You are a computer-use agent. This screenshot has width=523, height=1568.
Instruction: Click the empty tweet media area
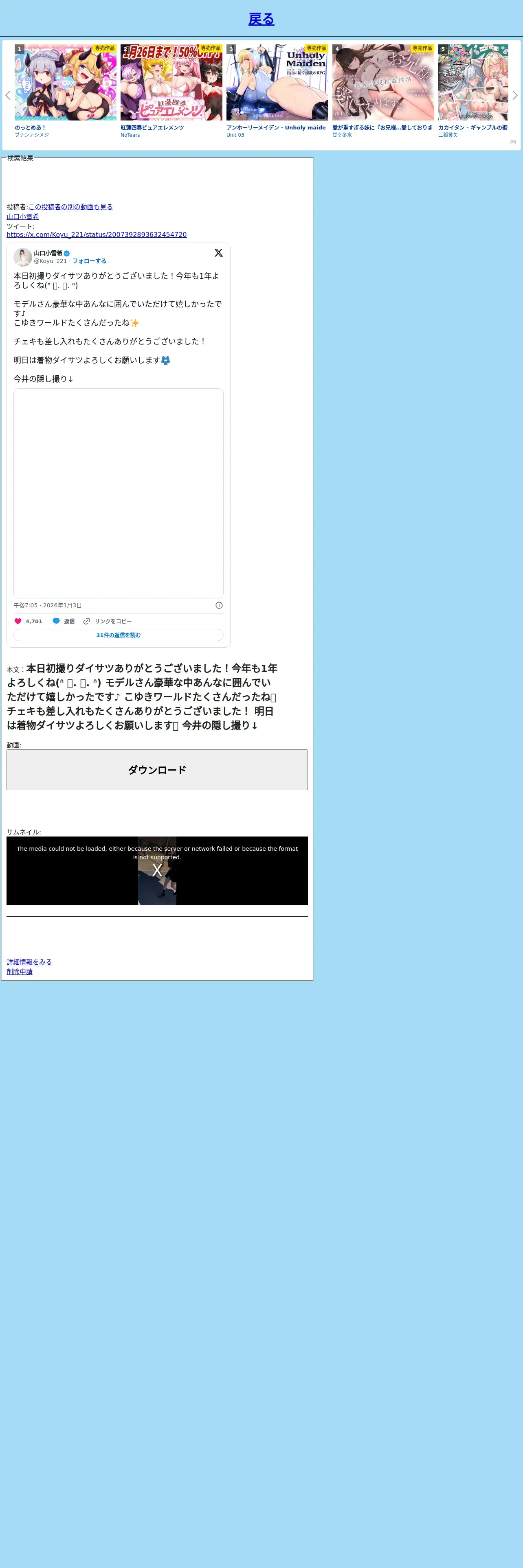(119, 493)
